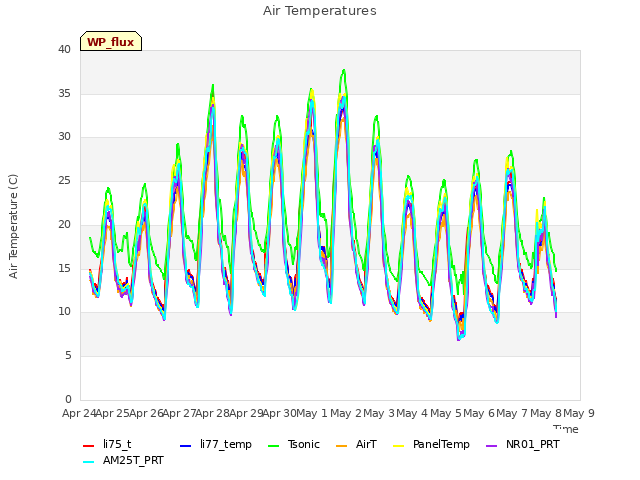Screen dimensions: 640x480
Task: Toggle the AirT legend entry
Action: [x=356, y=444]
